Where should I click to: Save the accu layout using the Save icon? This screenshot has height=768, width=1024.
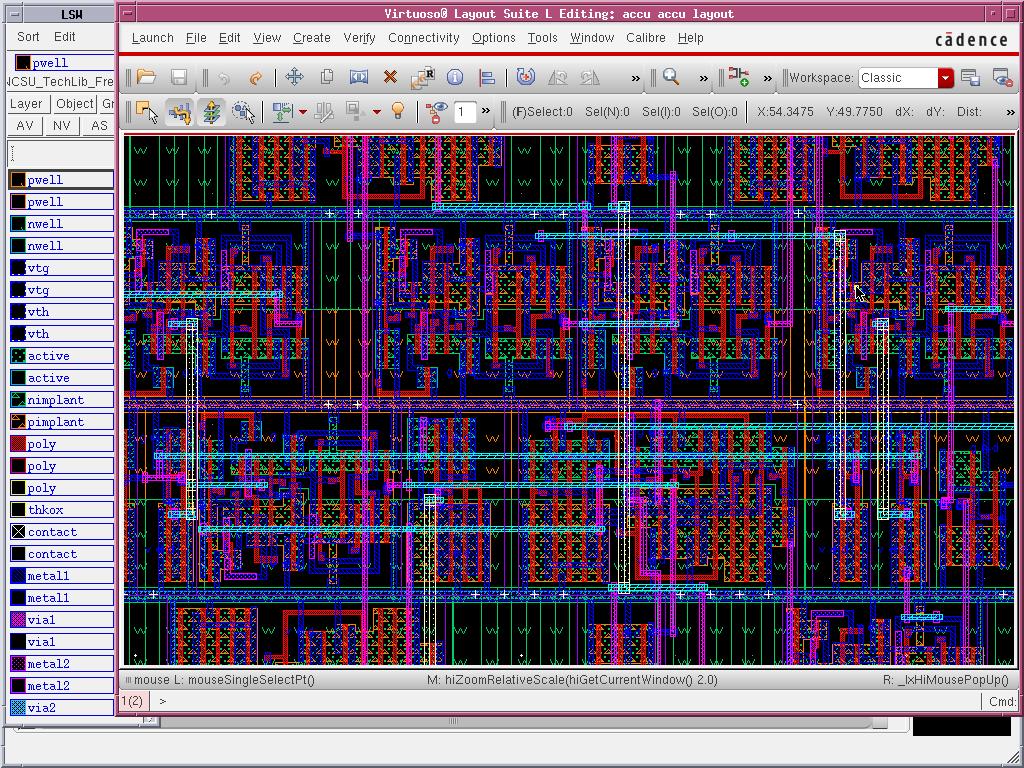click(181, 76)
